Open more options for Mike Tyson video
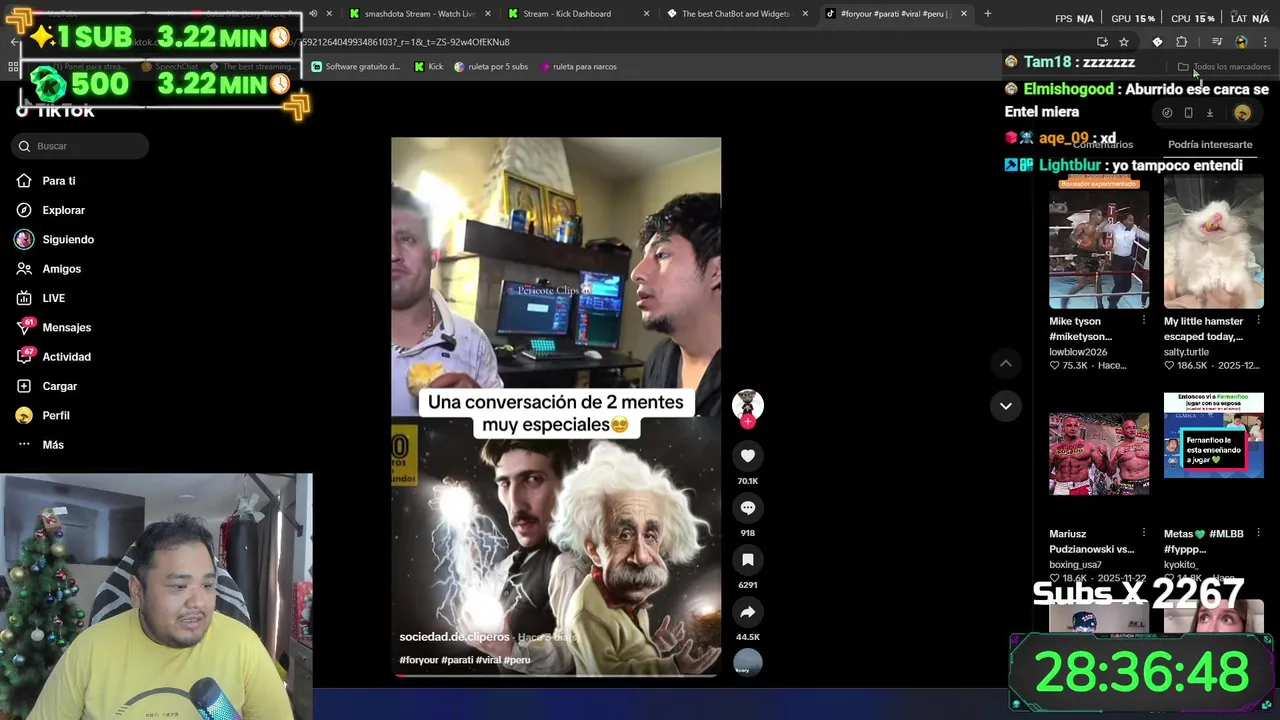The image size is (1280, 720). coord(1144,321)
